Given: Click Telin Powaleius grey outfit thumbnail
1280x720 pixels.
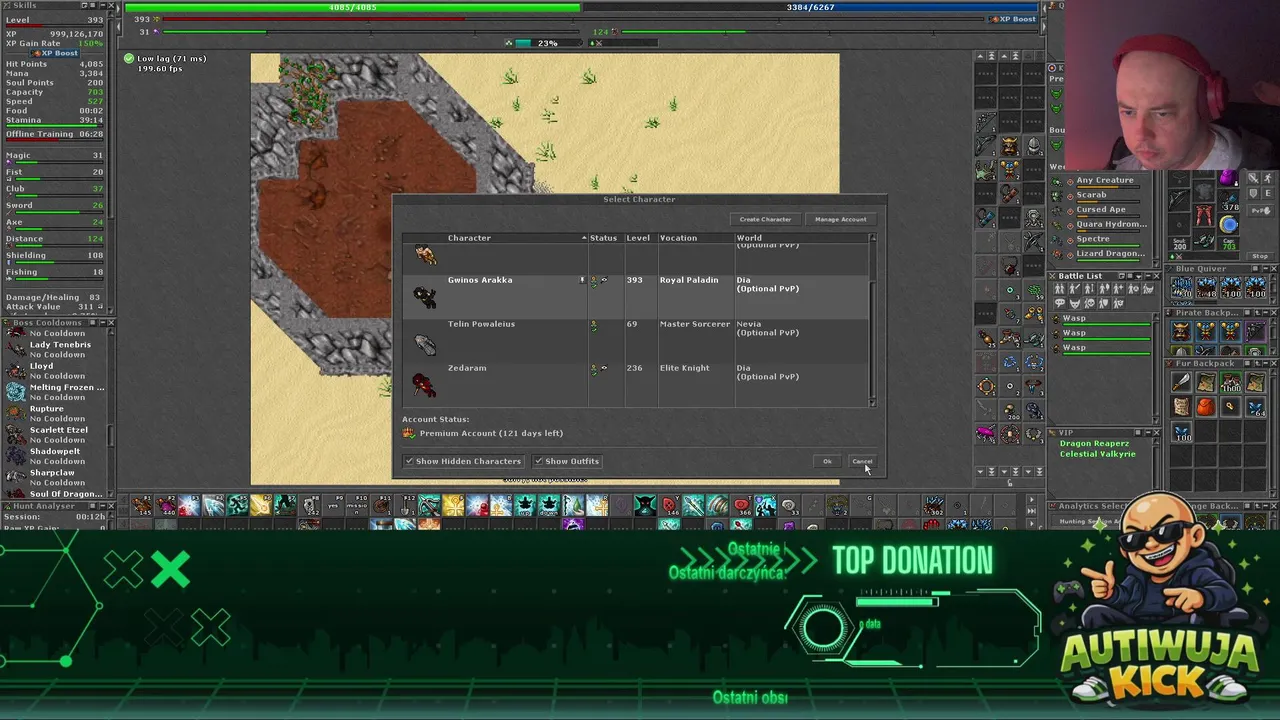Looking at the screenshot, I should coord(425,343).
